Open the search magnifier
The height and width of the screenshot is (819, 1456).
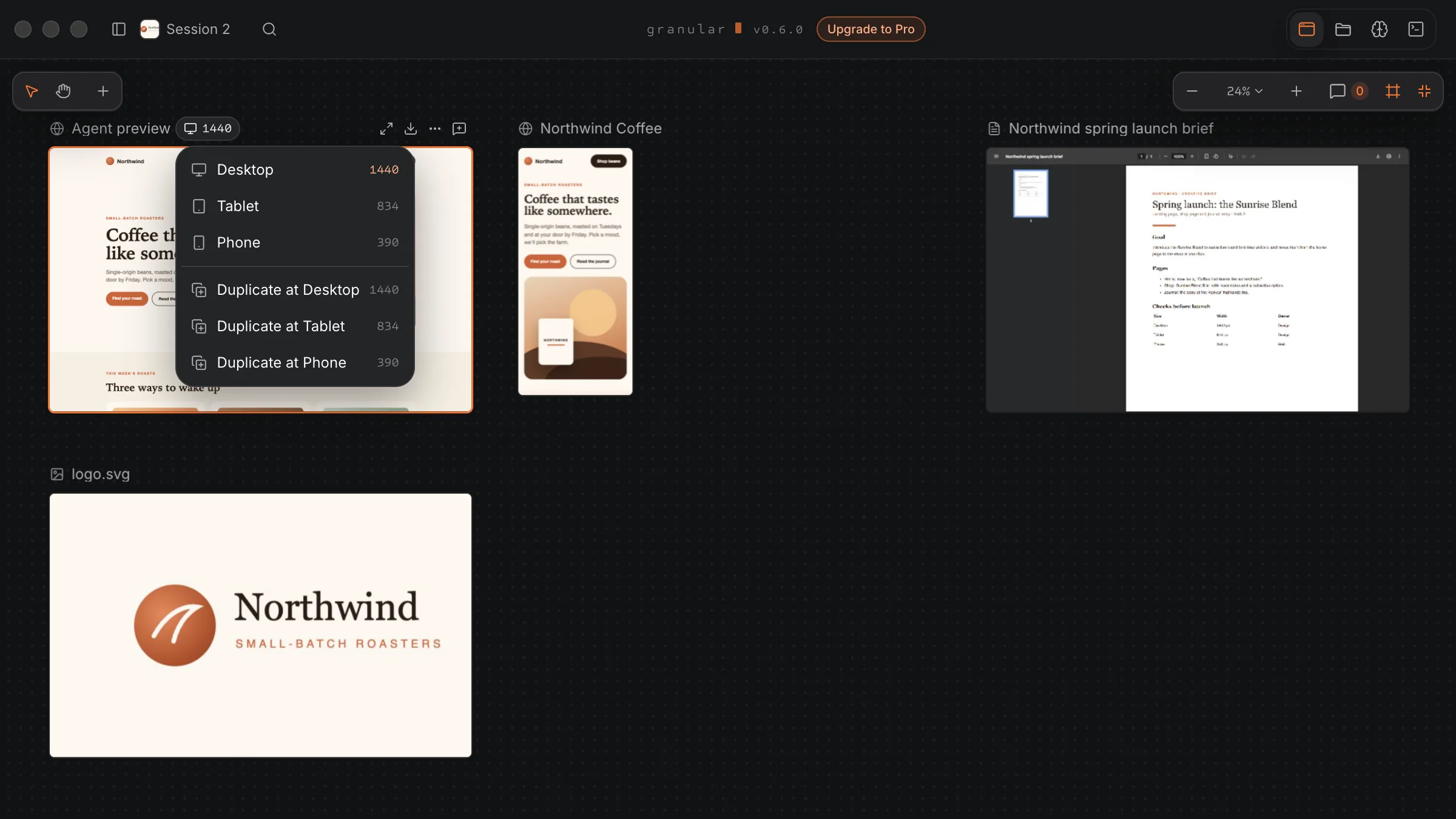269,29
